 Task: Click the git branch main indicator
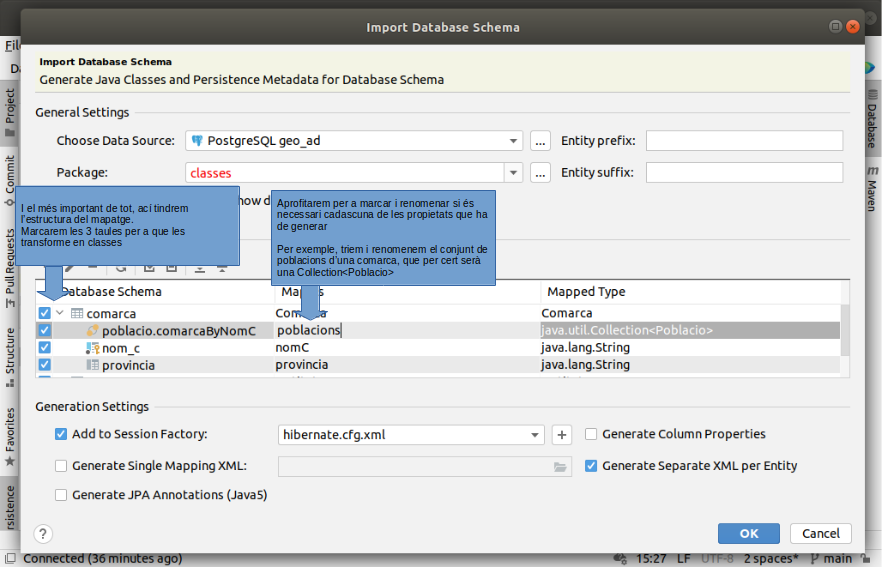[x=831, y=559]
